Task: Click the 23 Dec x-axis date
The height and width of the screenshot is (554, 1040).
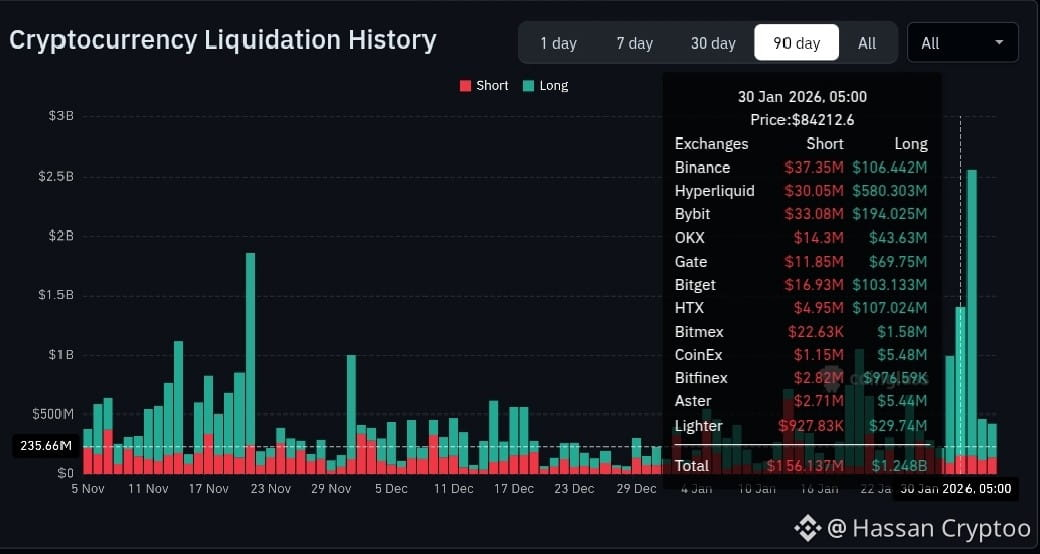Action: point(574,488)
